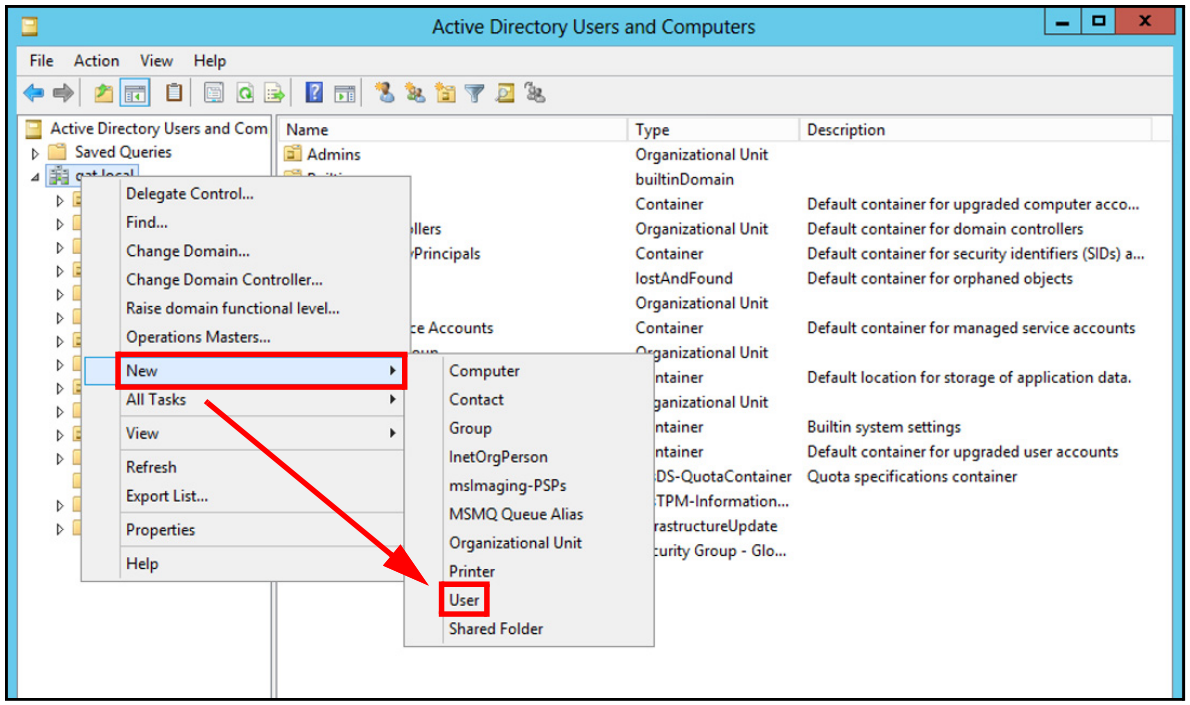The image size is (1190, 705).
Task: Toggle the Show/Hide Action Pane toolbar icon
Action: (x=345, y=93)
